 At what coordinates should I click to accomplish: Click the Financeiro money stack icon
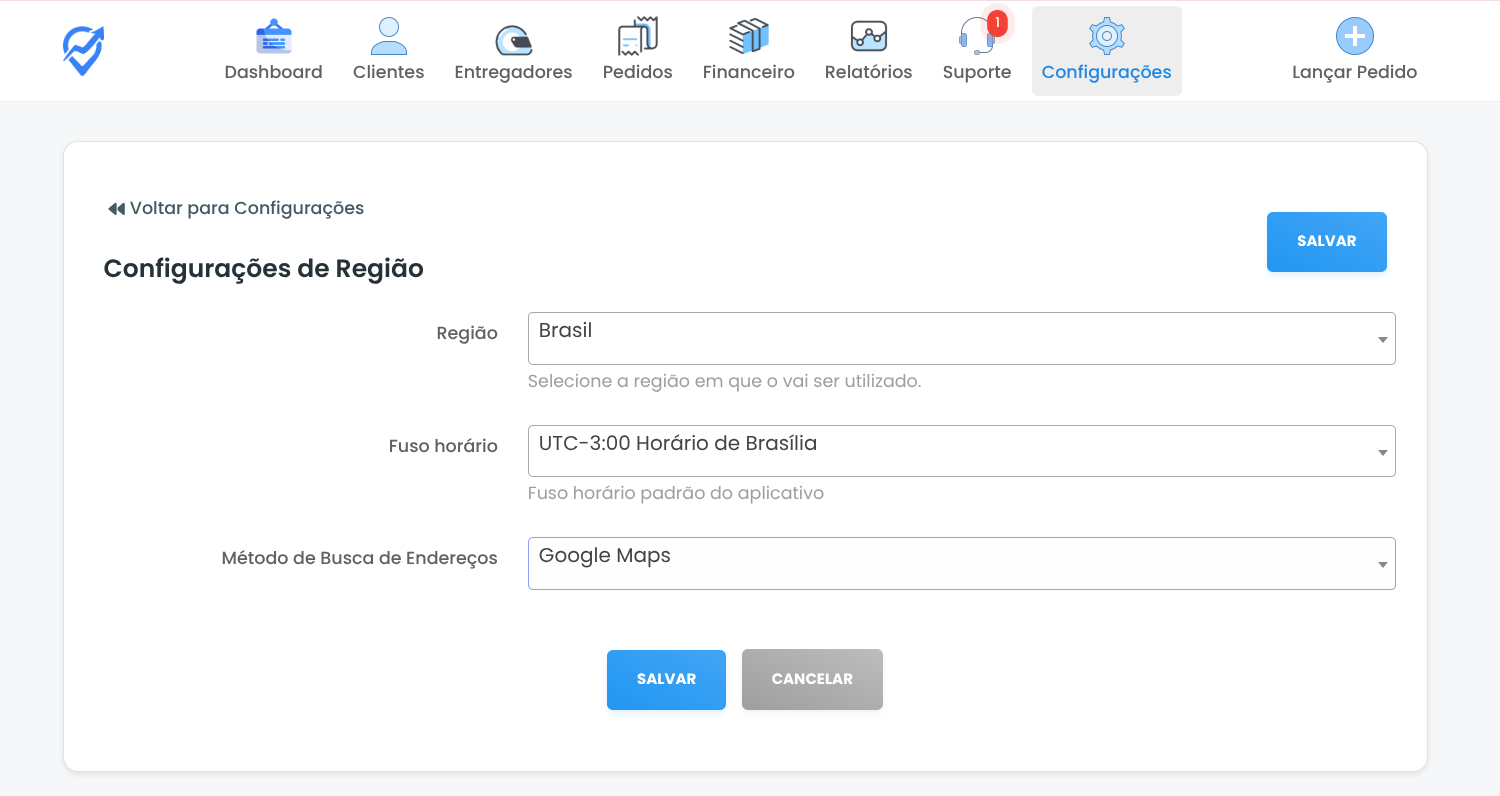(748, 37)
